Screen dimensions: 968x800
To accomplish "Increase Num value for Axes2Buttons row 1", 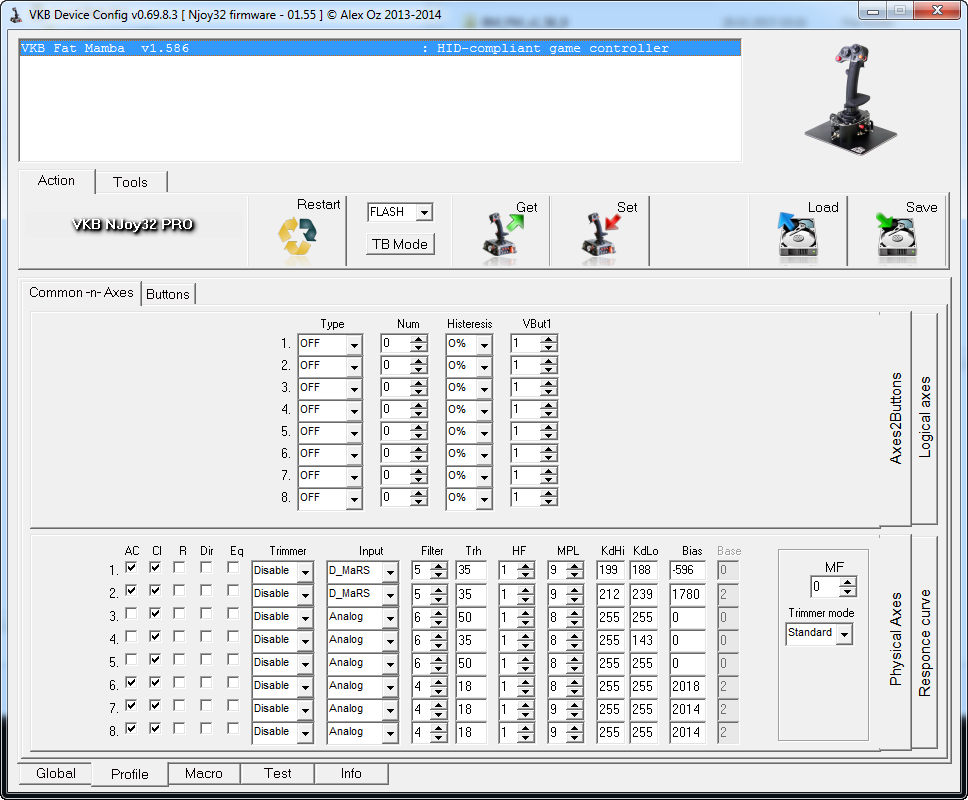I will [419, 340].
